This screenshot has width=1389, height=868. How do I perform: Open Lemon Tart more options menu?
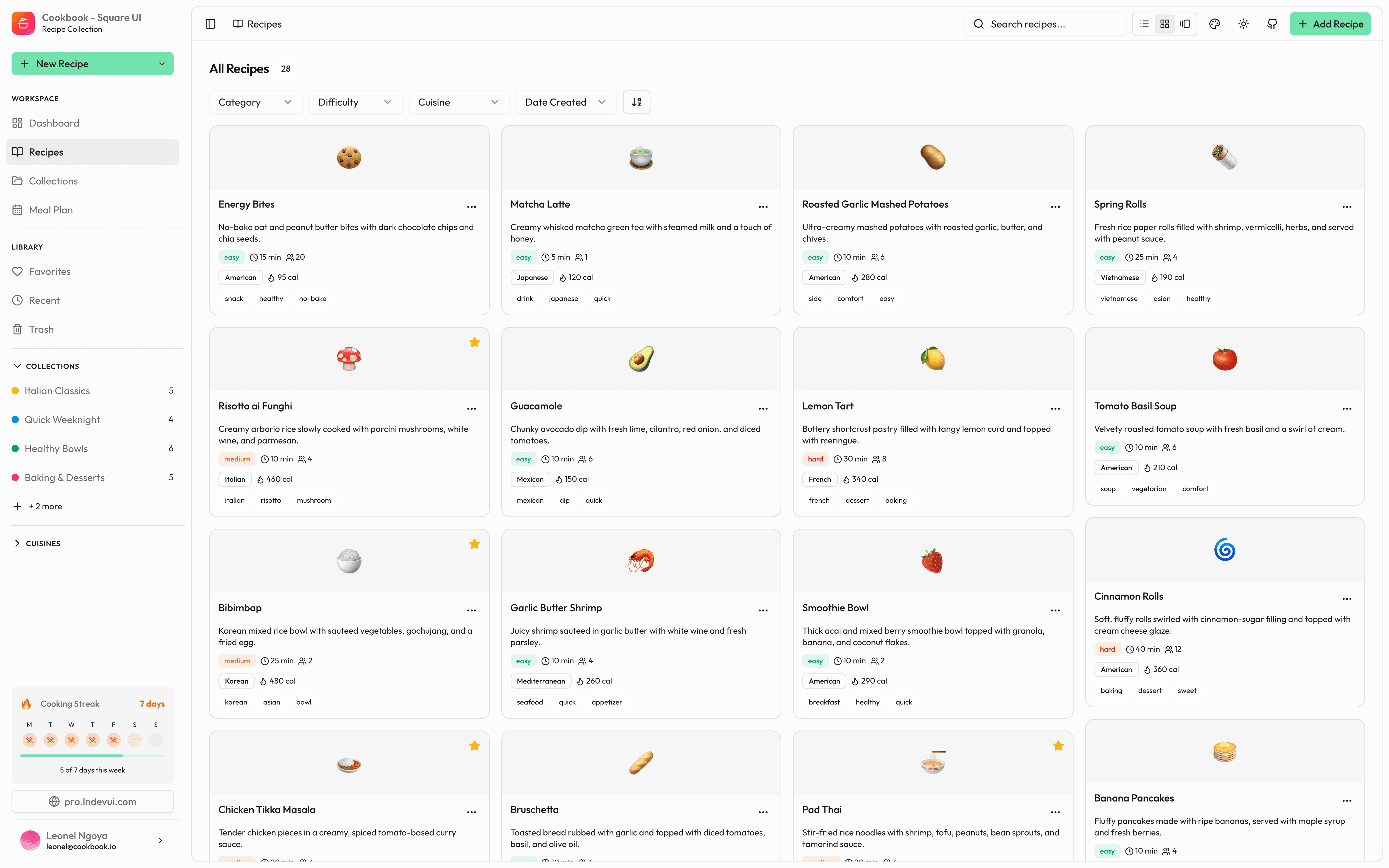(x=1055, y=409)
